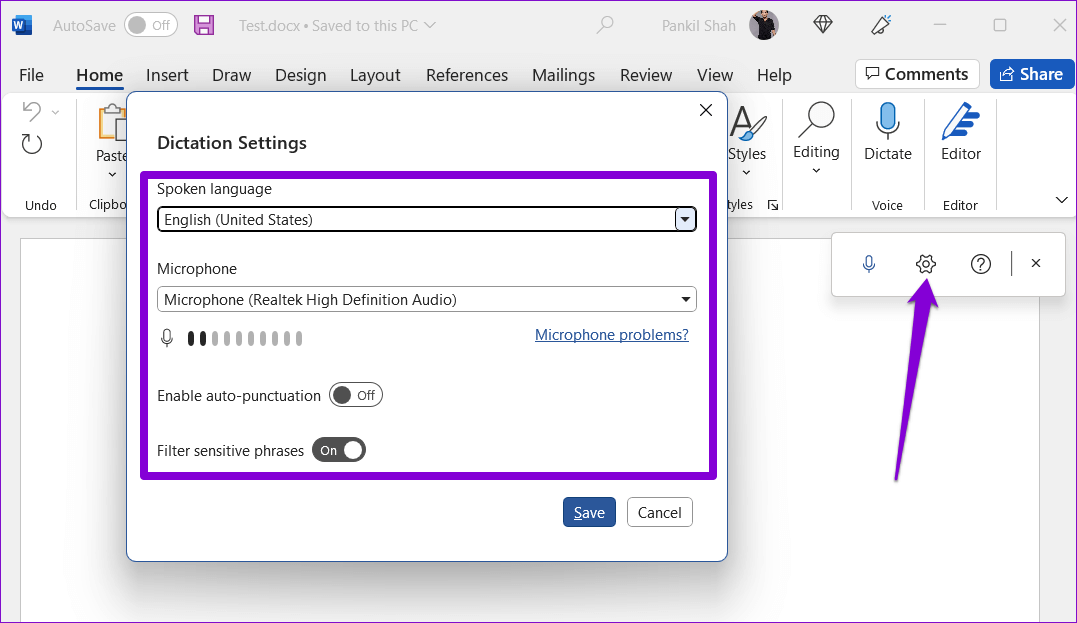This screenshot has width=1077, height=623.
Task: Open the Microphone problems link
Action: 611,335
